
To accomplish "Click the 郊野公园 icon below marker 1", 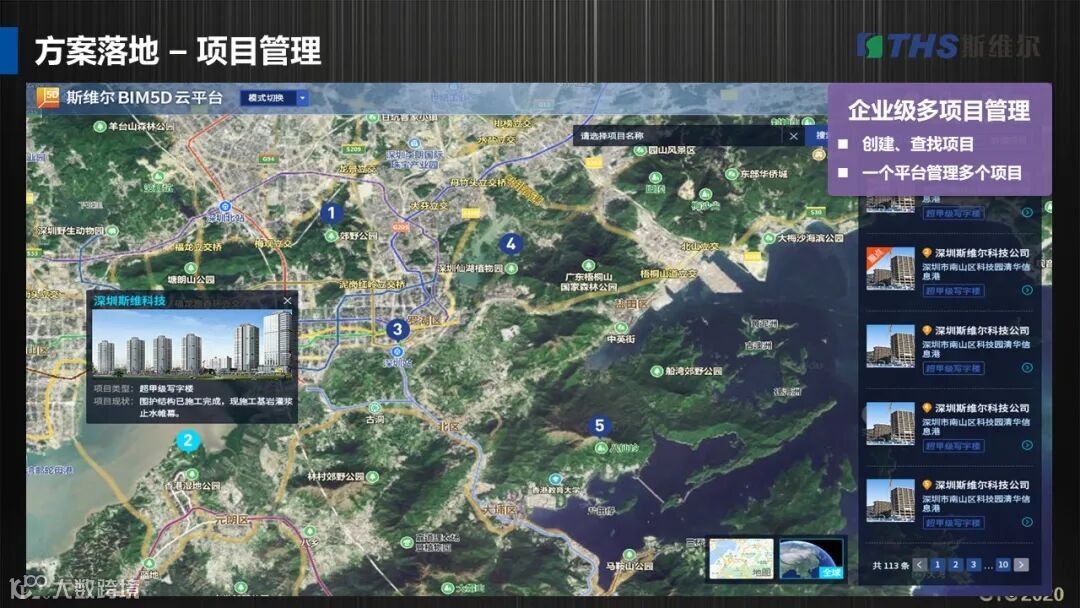I will tap(331, 235).
